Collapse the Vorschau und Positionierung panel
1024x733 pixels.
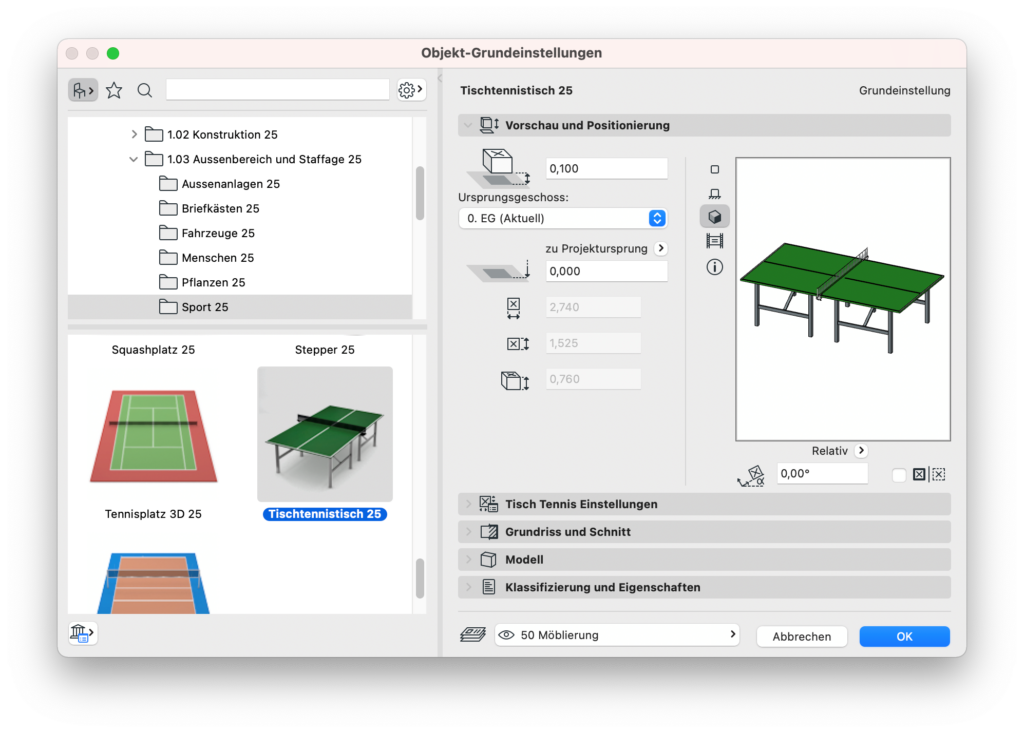click(x=468, y=126)
